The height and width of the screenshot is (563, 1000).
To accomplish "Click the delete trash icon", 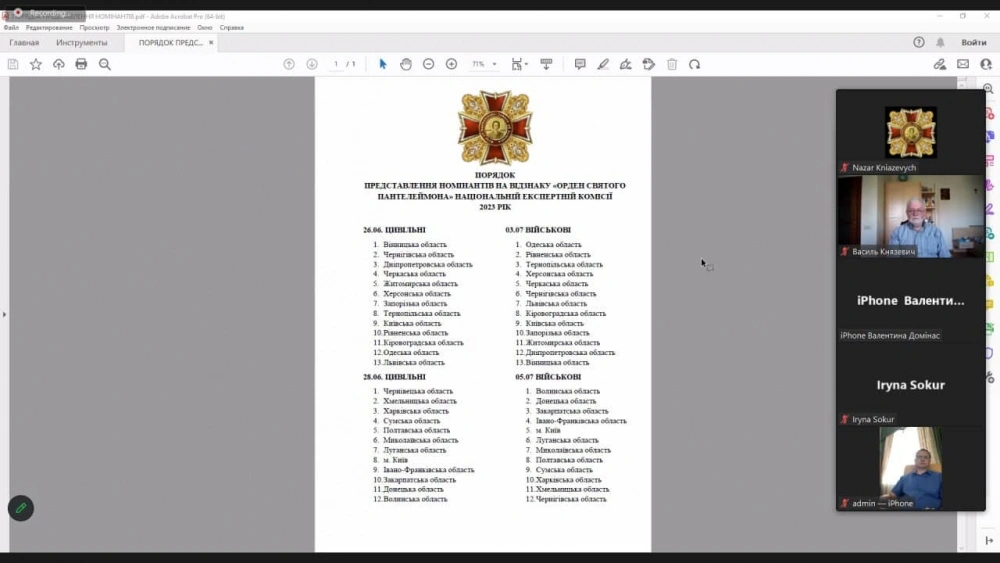I will 672,64.
